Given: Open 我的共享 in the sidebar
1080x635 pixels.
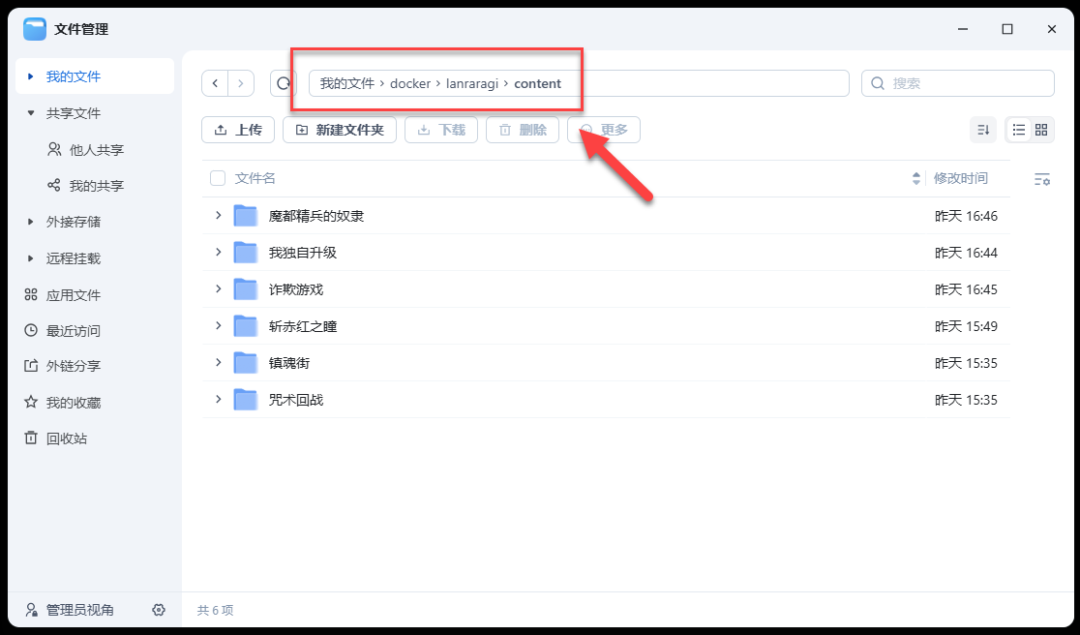Looking at the screenshot, I should 96,186.
